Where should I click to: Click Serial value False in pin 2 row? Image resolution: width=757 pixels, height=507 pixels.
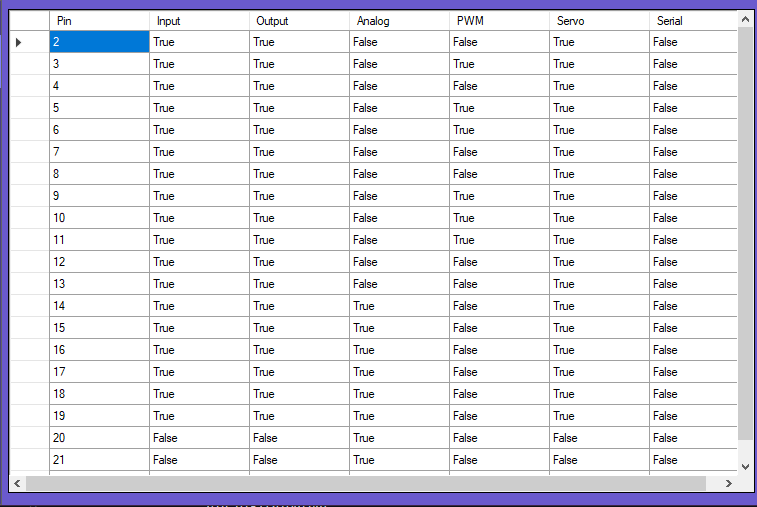tap(693, 42)
